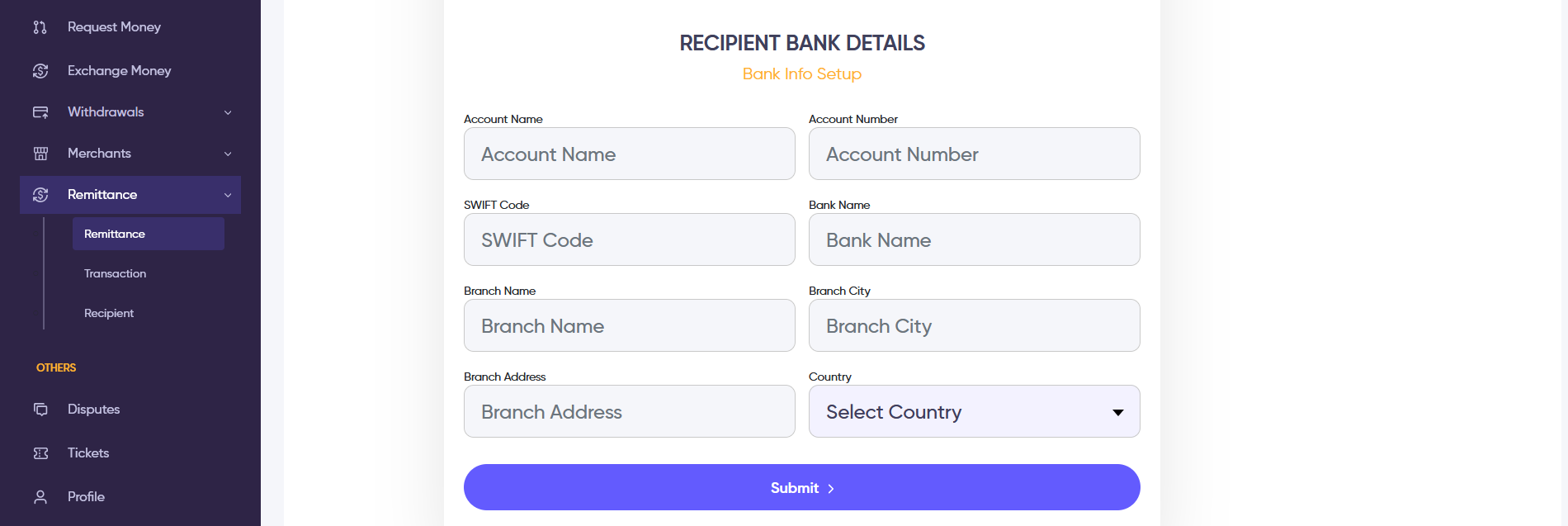Click the Tickets icon
Viewport: 1568px width, 526px height.
(x=40, y=453)
